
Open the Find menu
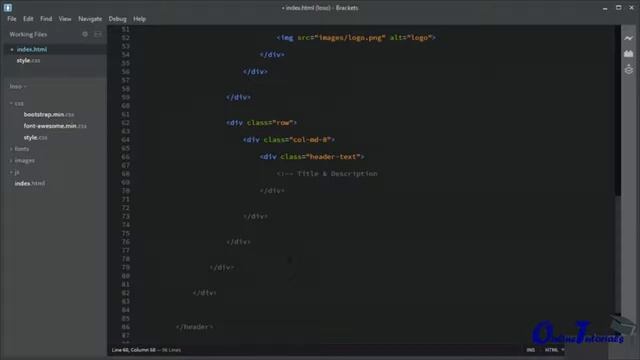[x=46, y=19]
